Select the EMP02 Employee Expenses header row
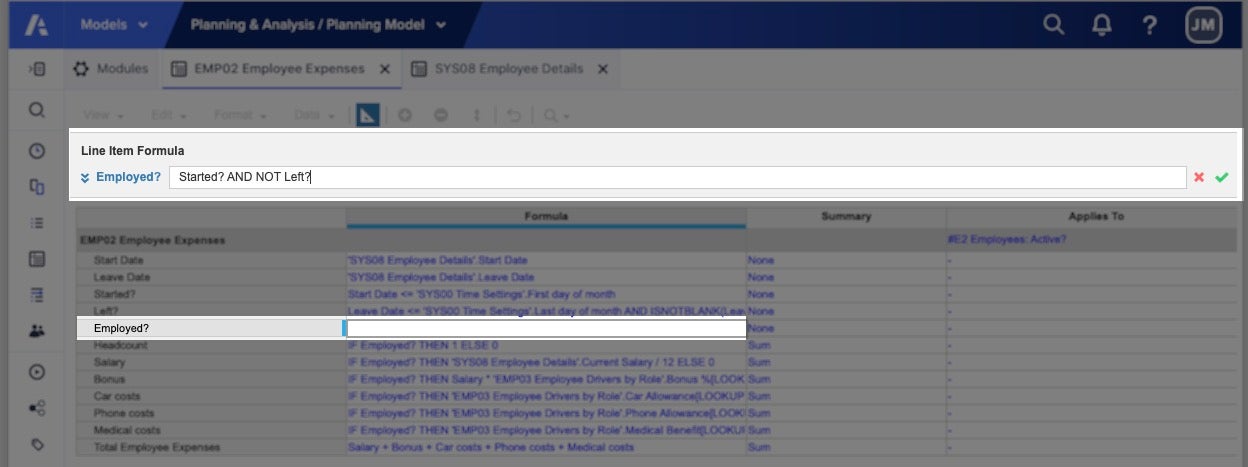Viewport: 1248px width, 467px height. 212,240
